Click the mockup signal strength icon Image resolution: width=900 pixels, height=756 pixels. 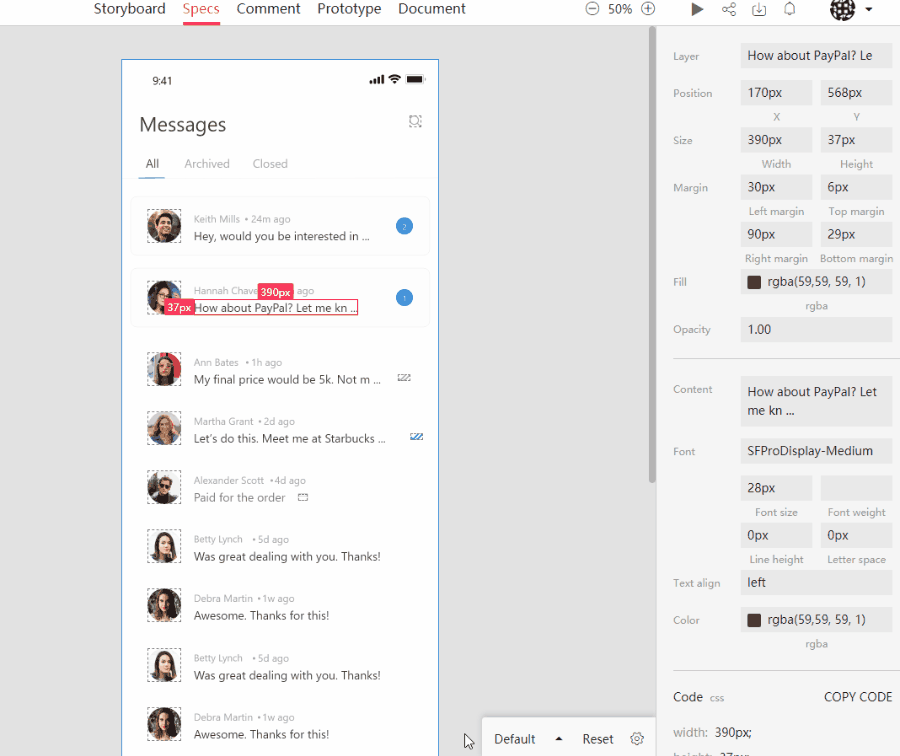coord(377,80)
